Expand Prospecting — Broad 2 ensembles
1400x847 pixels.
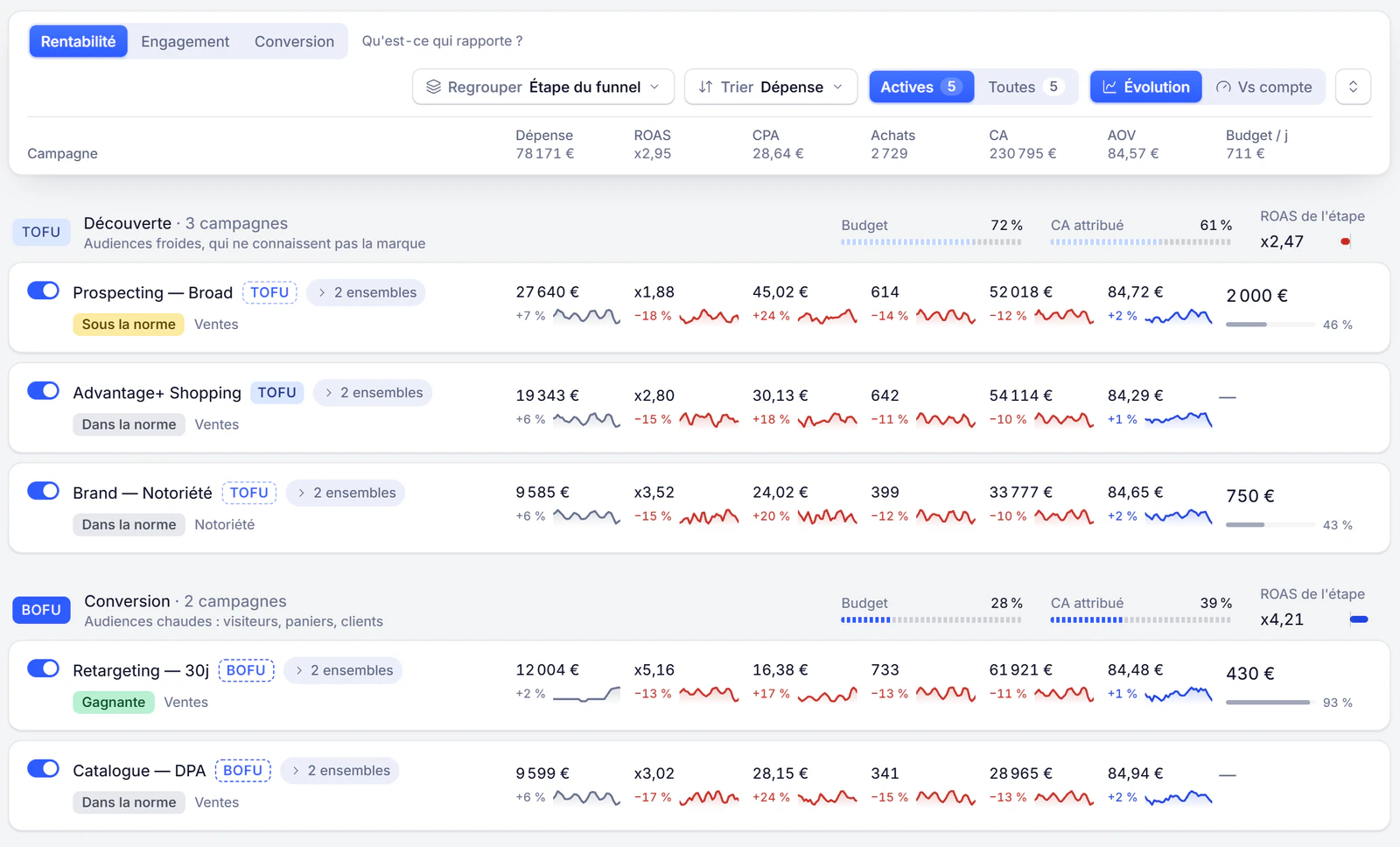click(x=366, y=292)
